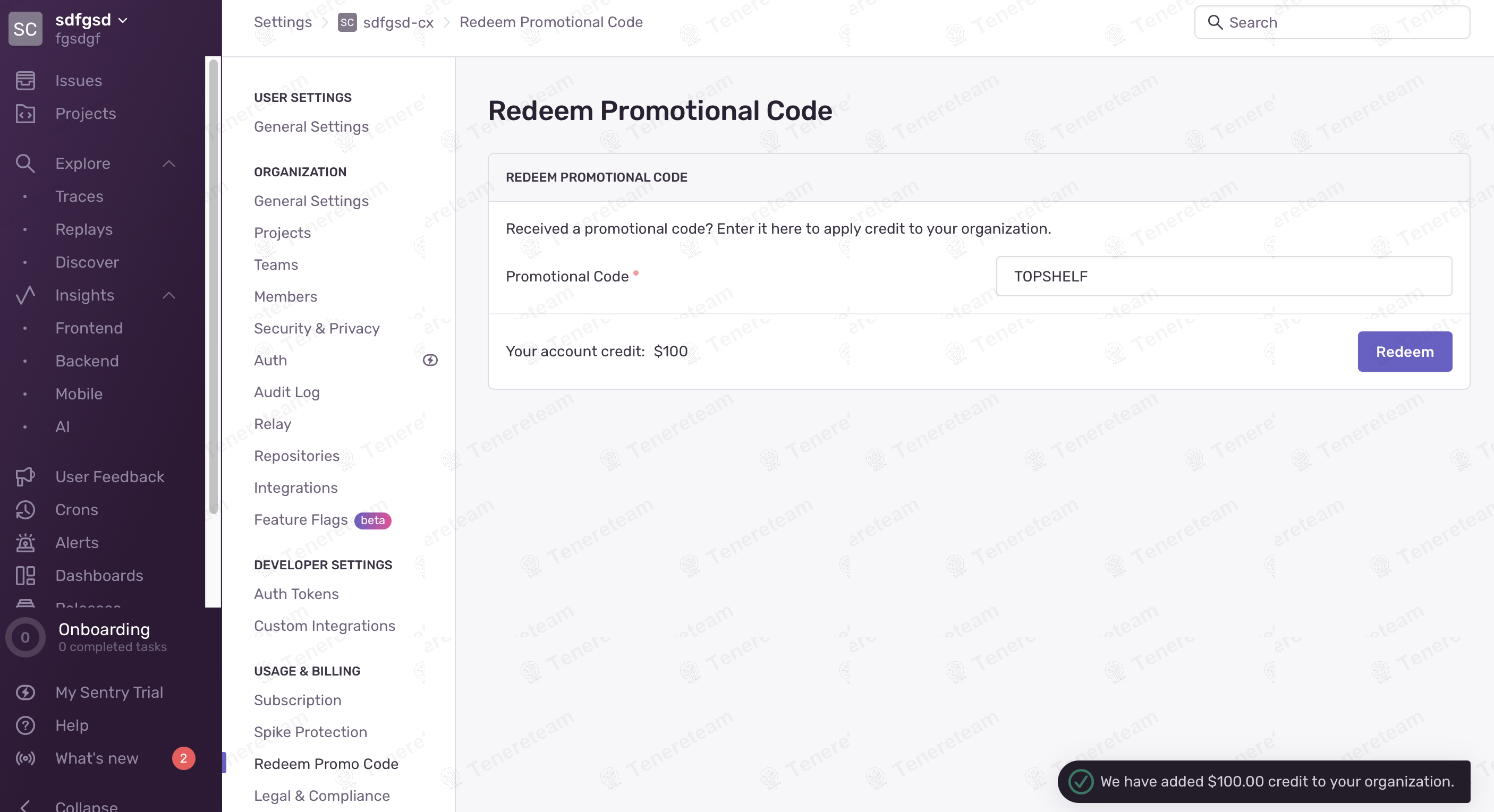This screenshot has height=812, width=1494.
Task: Click the User Feedback megaphone icon
Action: (x=25, y=476)
